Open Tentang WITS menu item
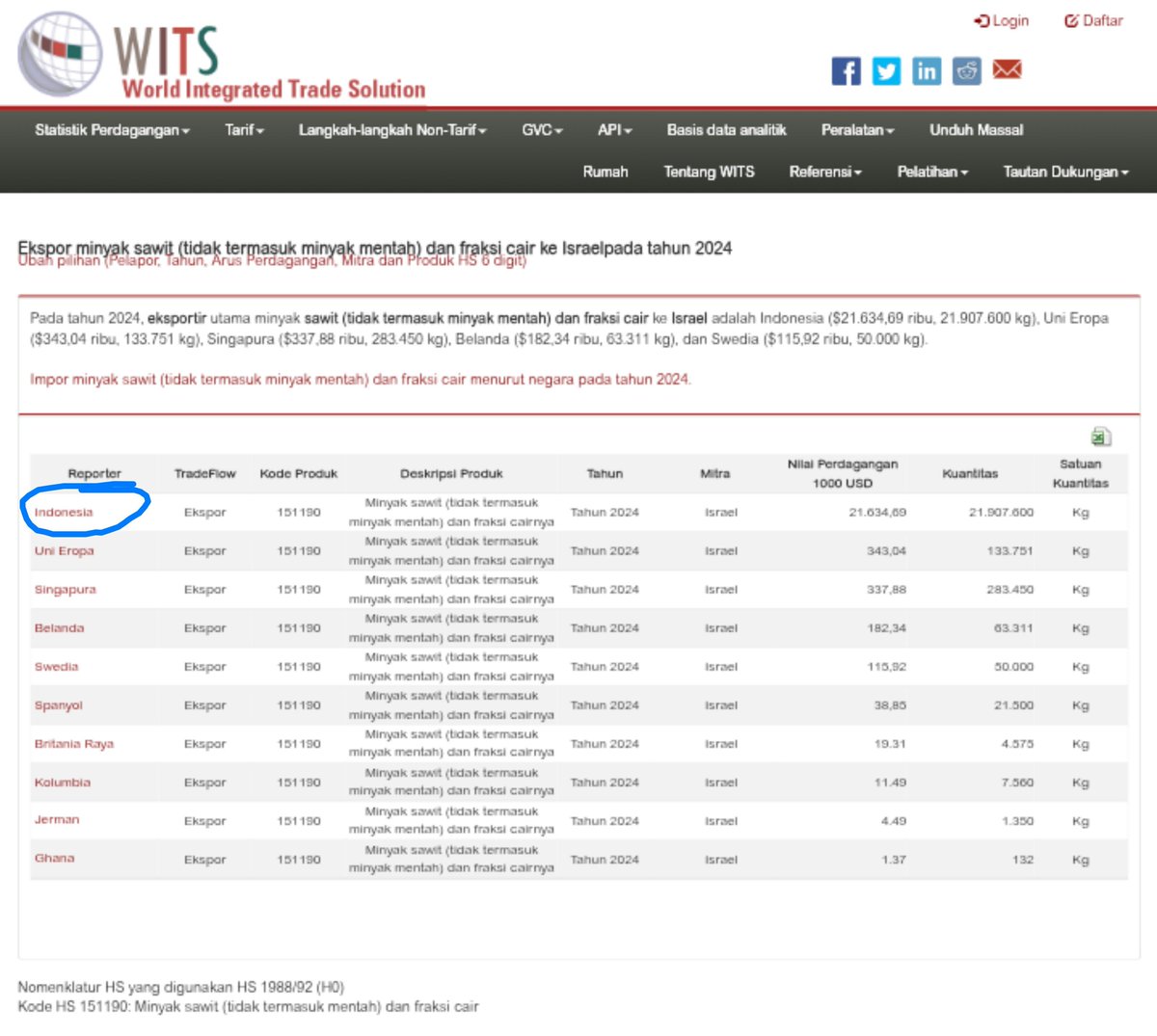This screenshot has width=1157, height=1036. pos(710,172)
